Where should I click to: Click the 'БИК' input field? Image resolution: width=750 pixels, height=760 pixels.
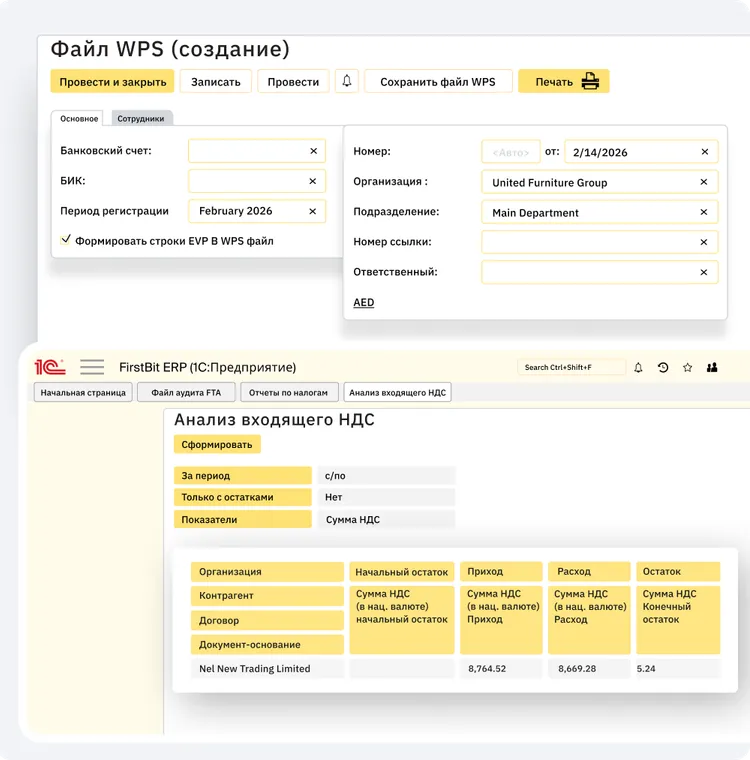pyautogui.click(x=257, y=181)
